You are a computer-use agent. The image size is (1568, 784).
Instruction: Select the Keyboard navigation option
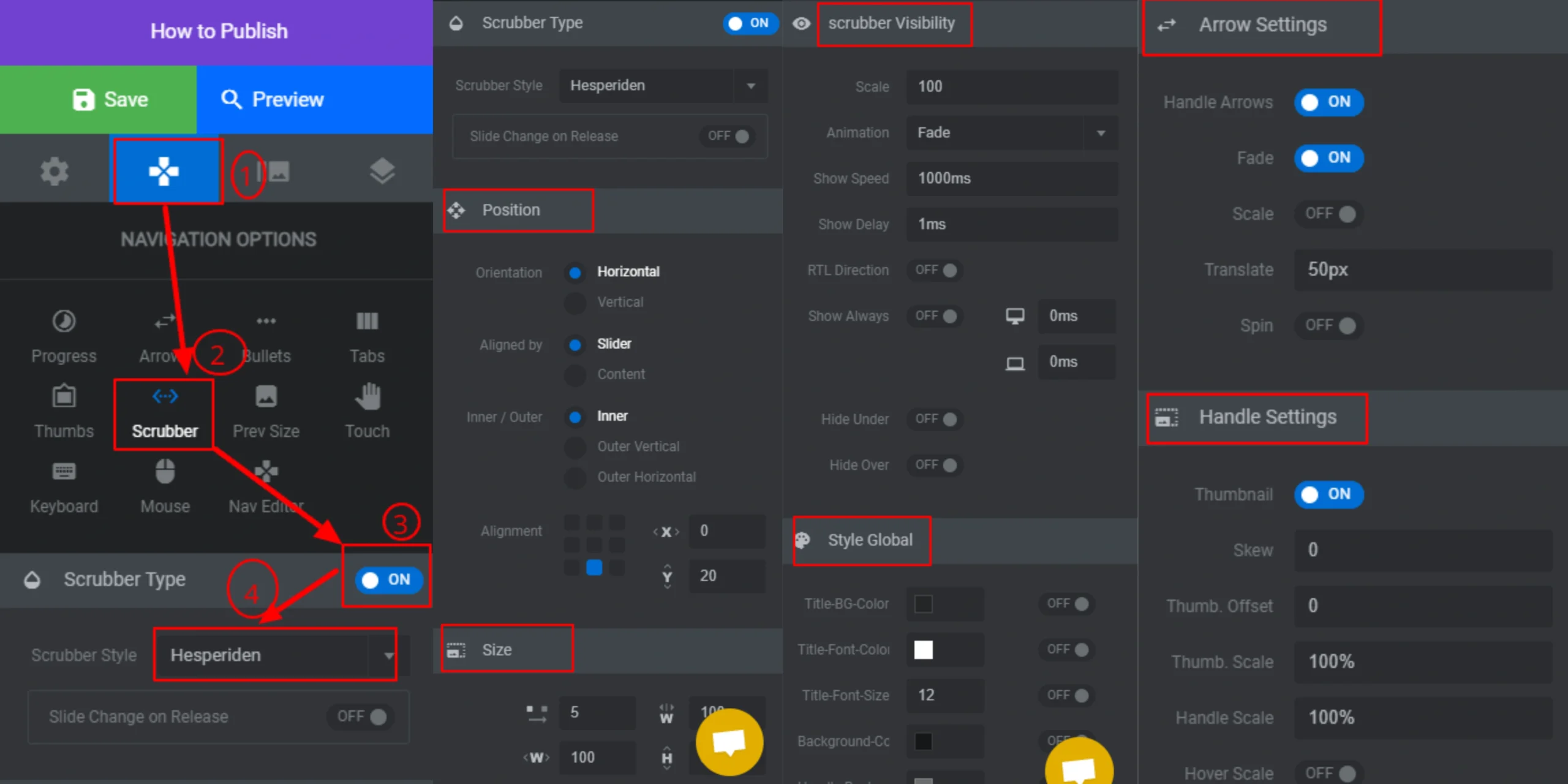pyautogui.click(x=64, y=488)
